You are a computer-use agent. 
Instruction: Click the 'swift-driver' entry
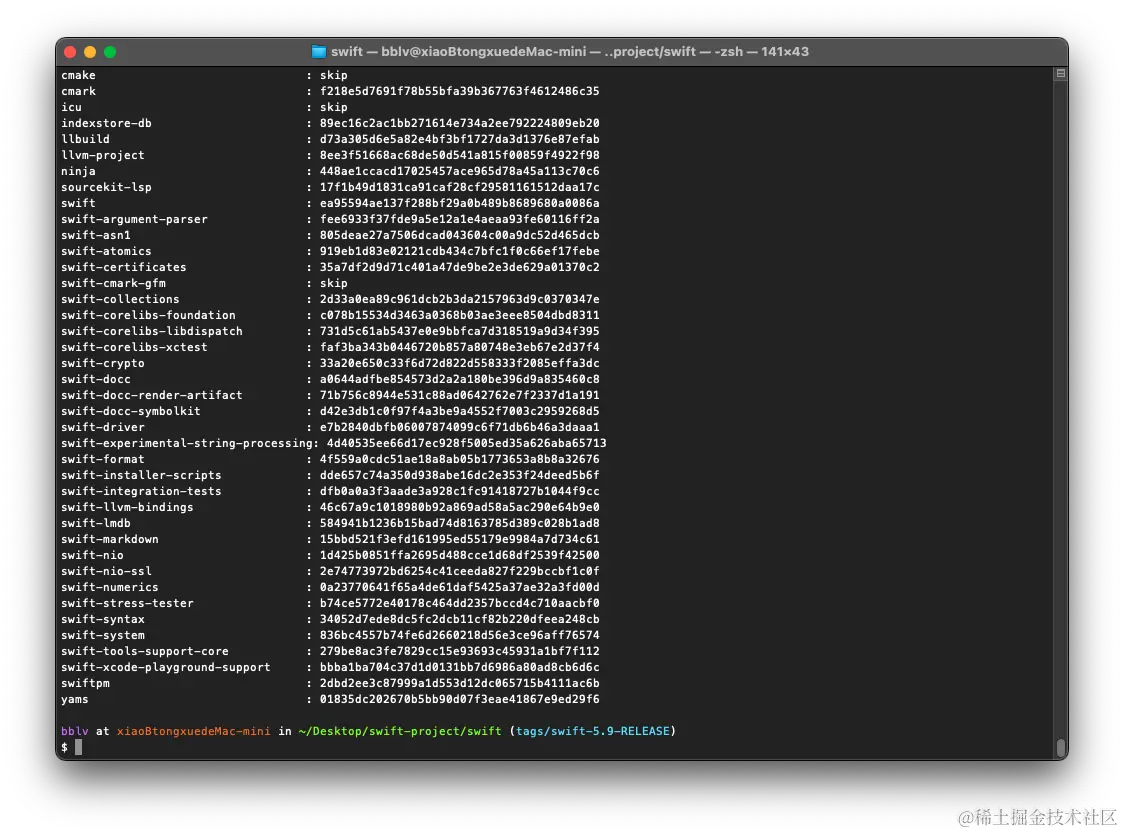103,427
